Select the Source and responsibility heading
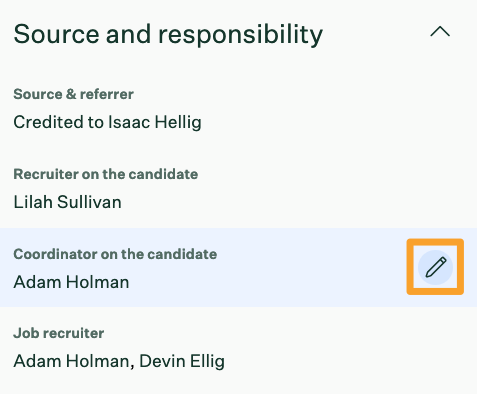 point(168,34)
